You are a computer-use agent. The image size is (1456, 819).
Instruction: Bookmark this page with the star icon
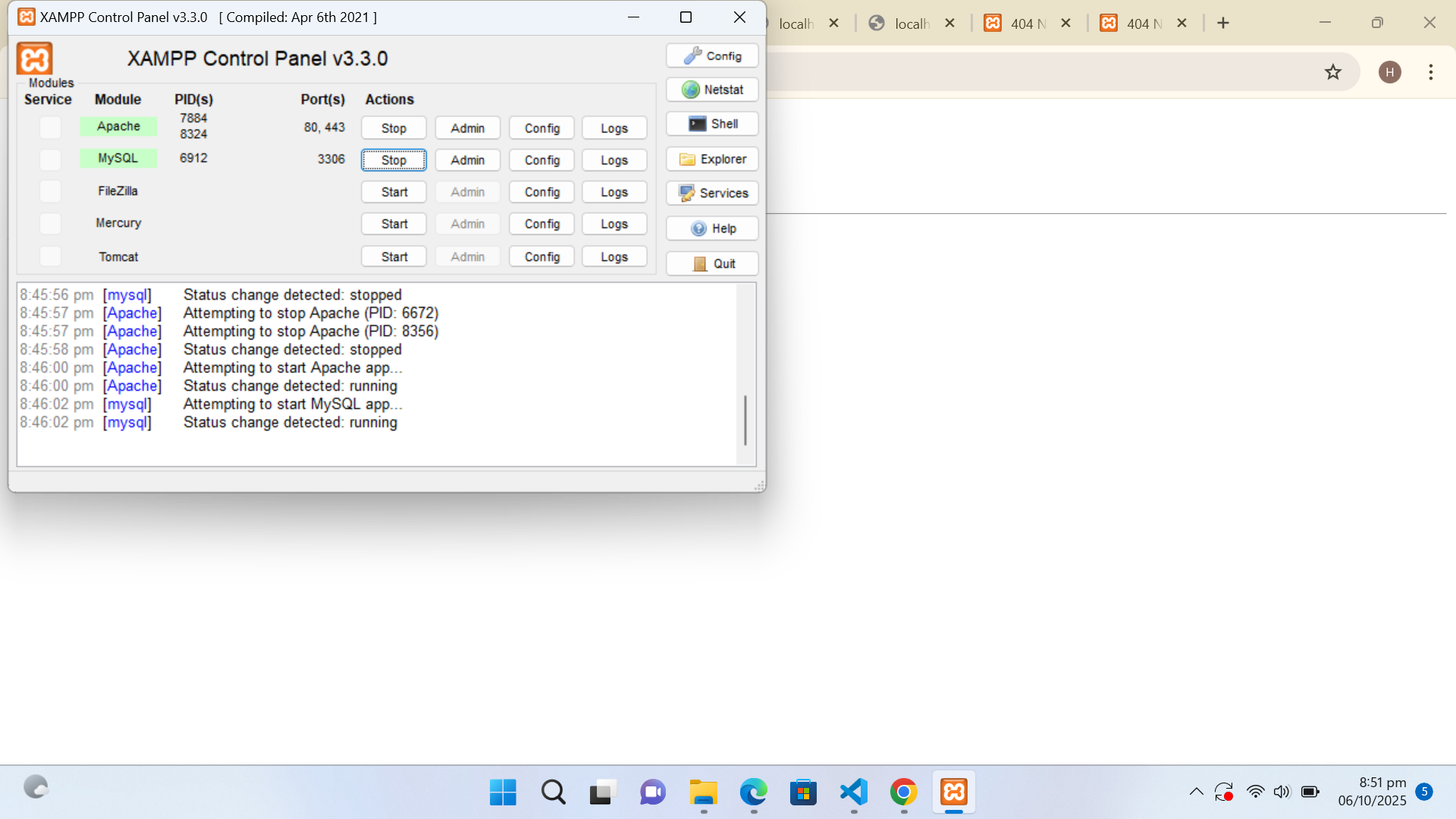point(1332,72)
